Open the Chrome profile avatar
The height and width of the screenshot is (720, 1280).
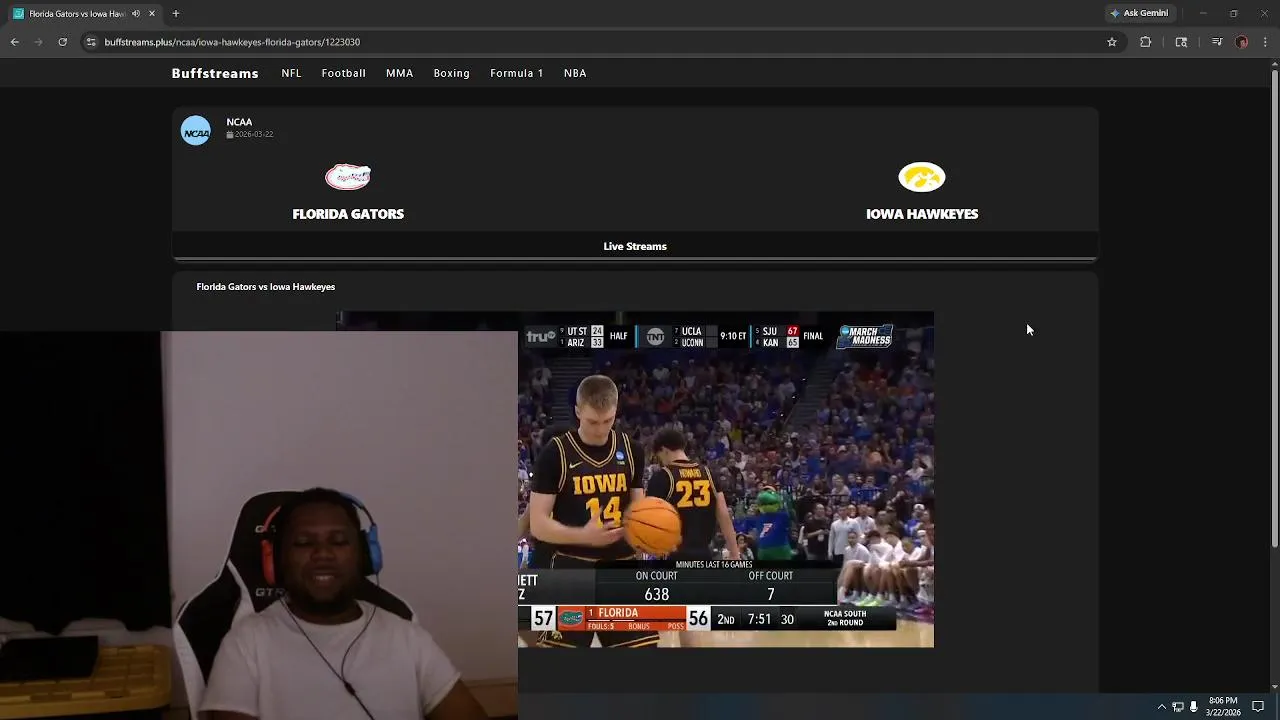pos(1242,42)
